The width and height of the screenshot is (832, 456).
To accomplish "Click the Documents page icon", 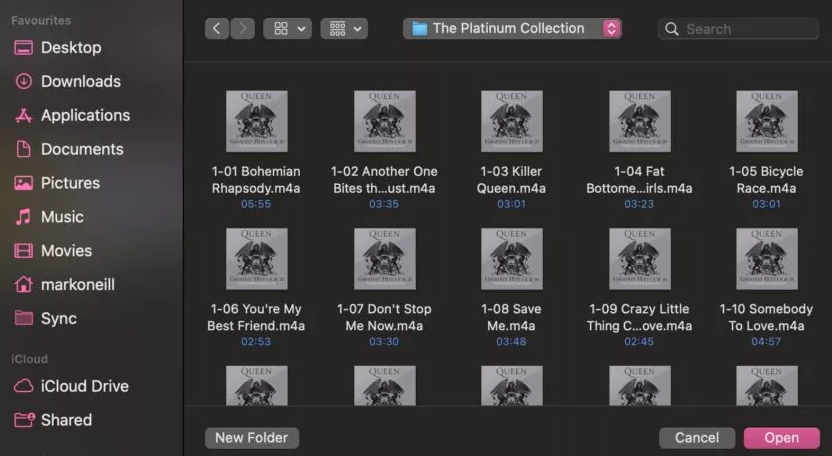I will (x=23, y=149).
